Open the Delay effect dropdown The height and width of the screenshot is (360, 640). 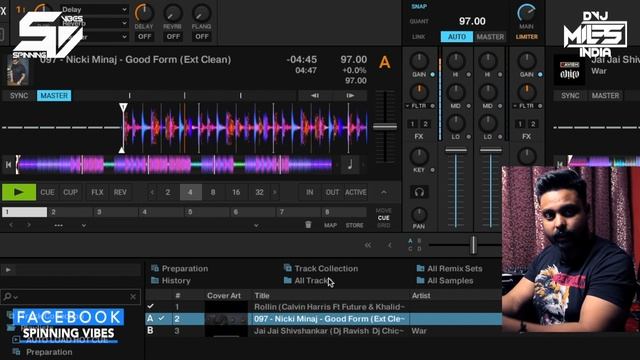(94, 9)
